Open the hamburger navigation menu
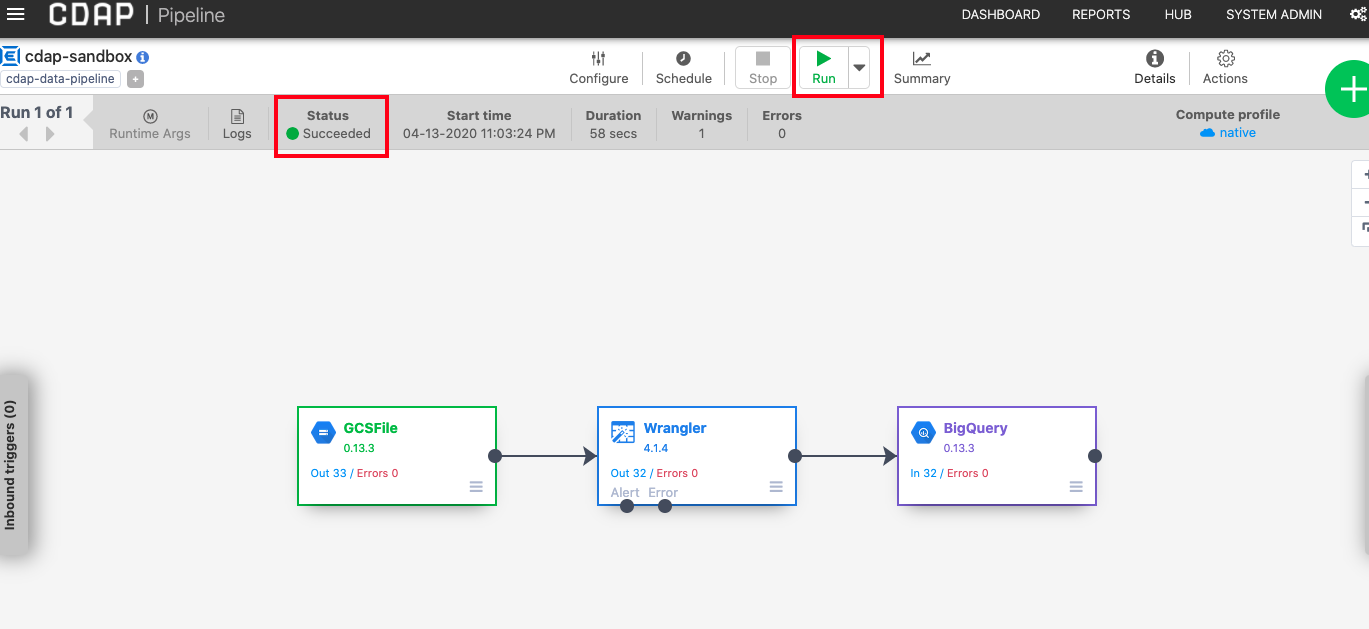Image resolution: width=1369 pixels, height=629 pixels. 16,14
